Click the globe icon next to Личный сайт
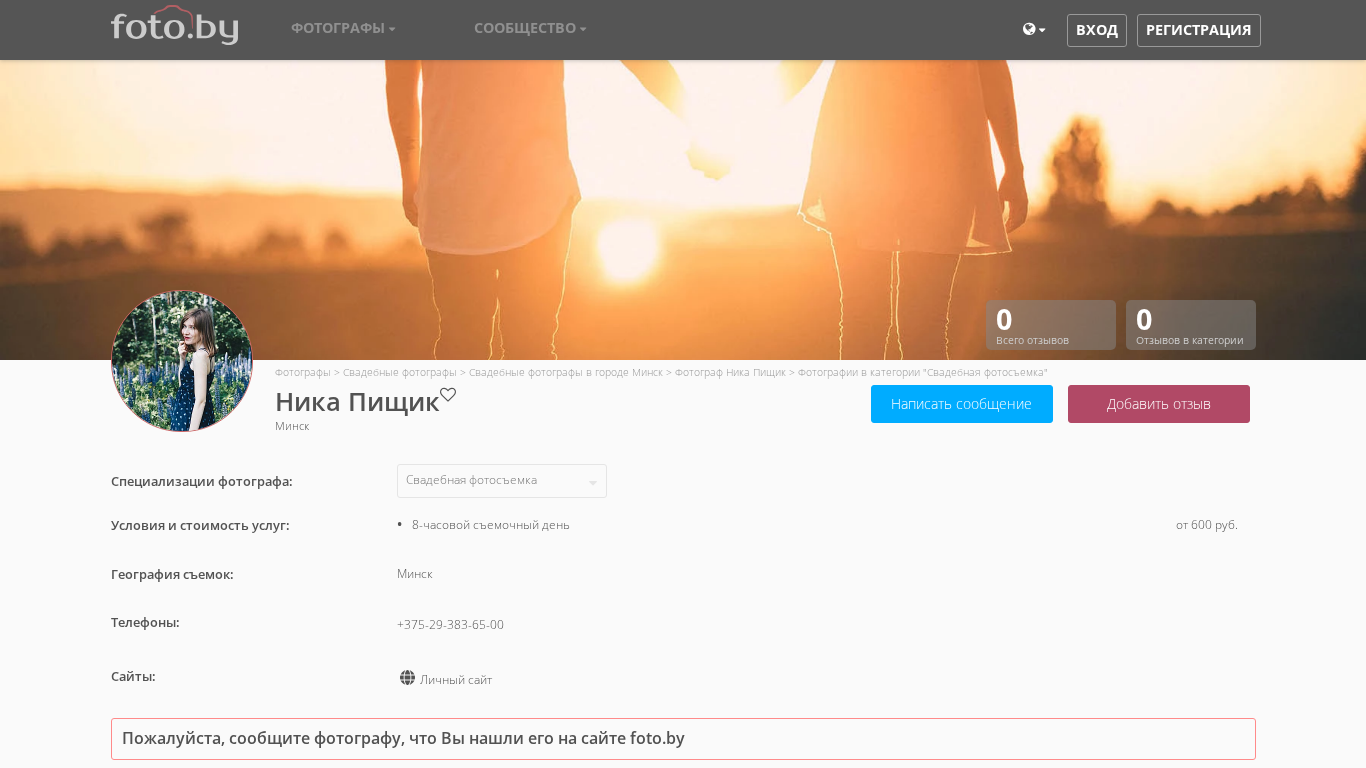The width and height of the screenshot is (1366, 768). click(x=407, y=678)
